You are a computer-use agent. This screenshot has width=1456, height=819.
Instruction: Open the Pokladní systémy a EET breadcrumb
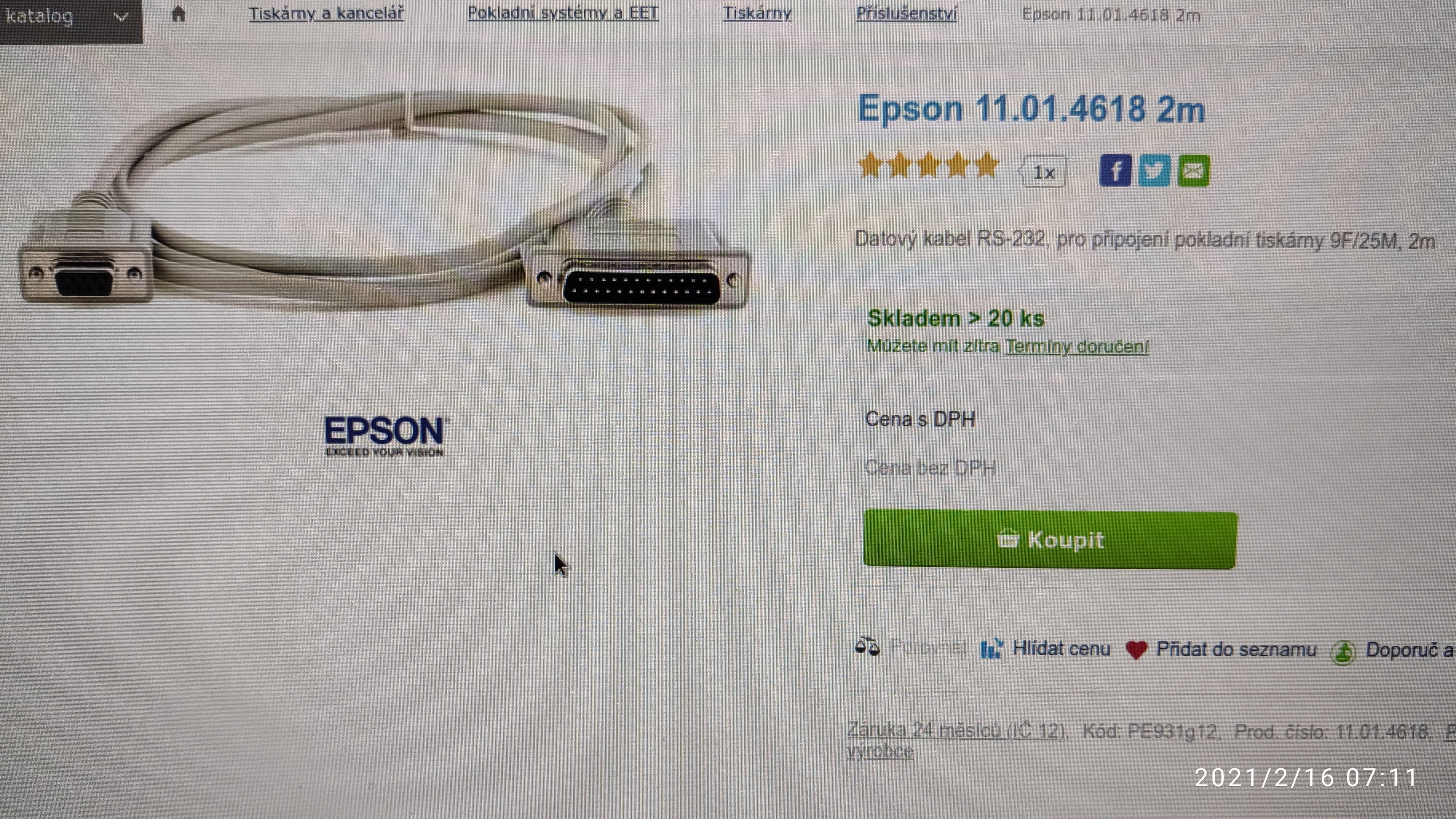(x=563, y=13)
